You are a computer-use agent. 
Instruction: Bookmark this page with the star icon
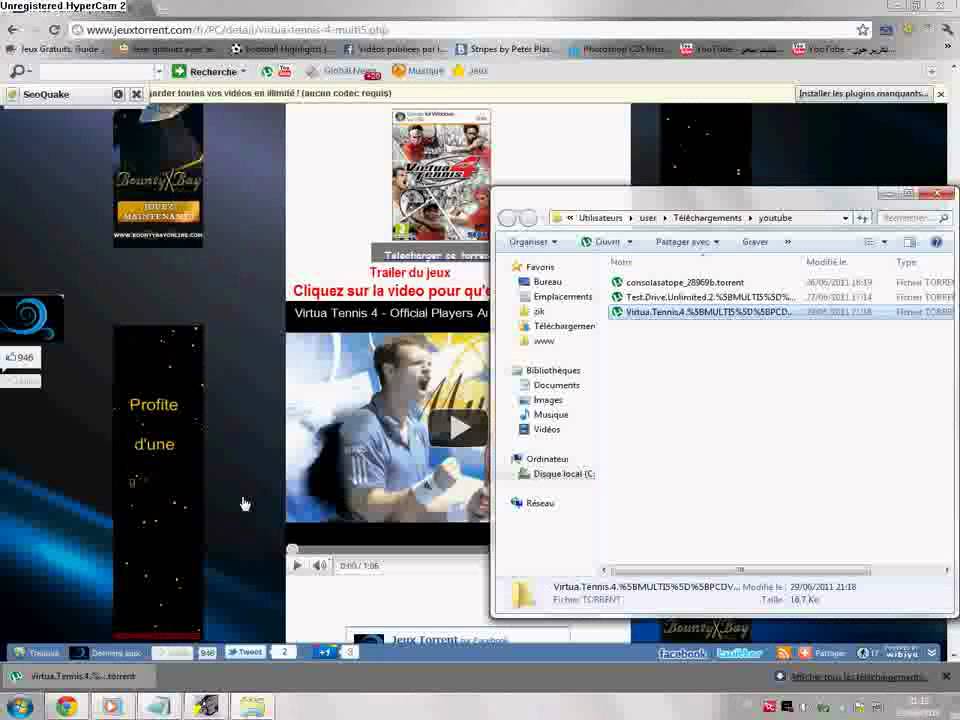(863, 29)
